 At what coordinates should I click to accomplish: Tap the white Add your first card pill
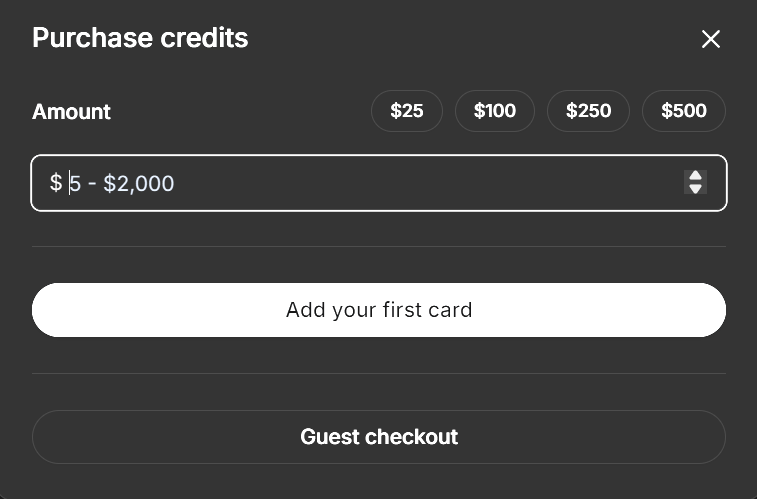[x=379, y=310]
